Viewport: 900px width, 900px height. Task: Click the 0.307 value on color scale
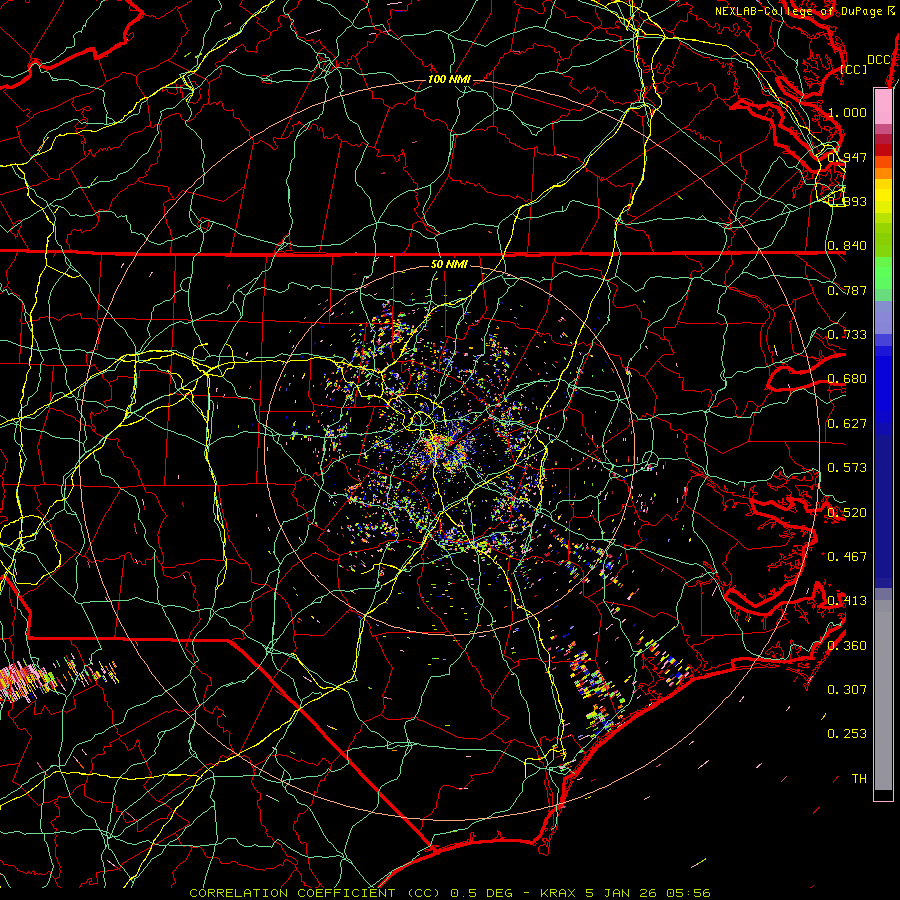tap(847, 690)
